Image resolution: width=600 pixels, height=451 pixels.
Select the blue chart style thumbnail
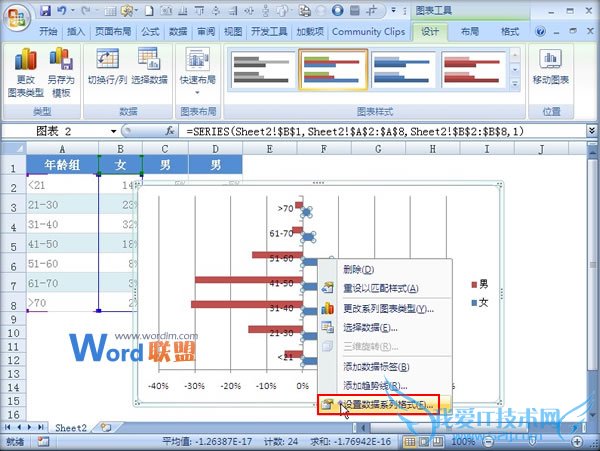coord(402,69)
